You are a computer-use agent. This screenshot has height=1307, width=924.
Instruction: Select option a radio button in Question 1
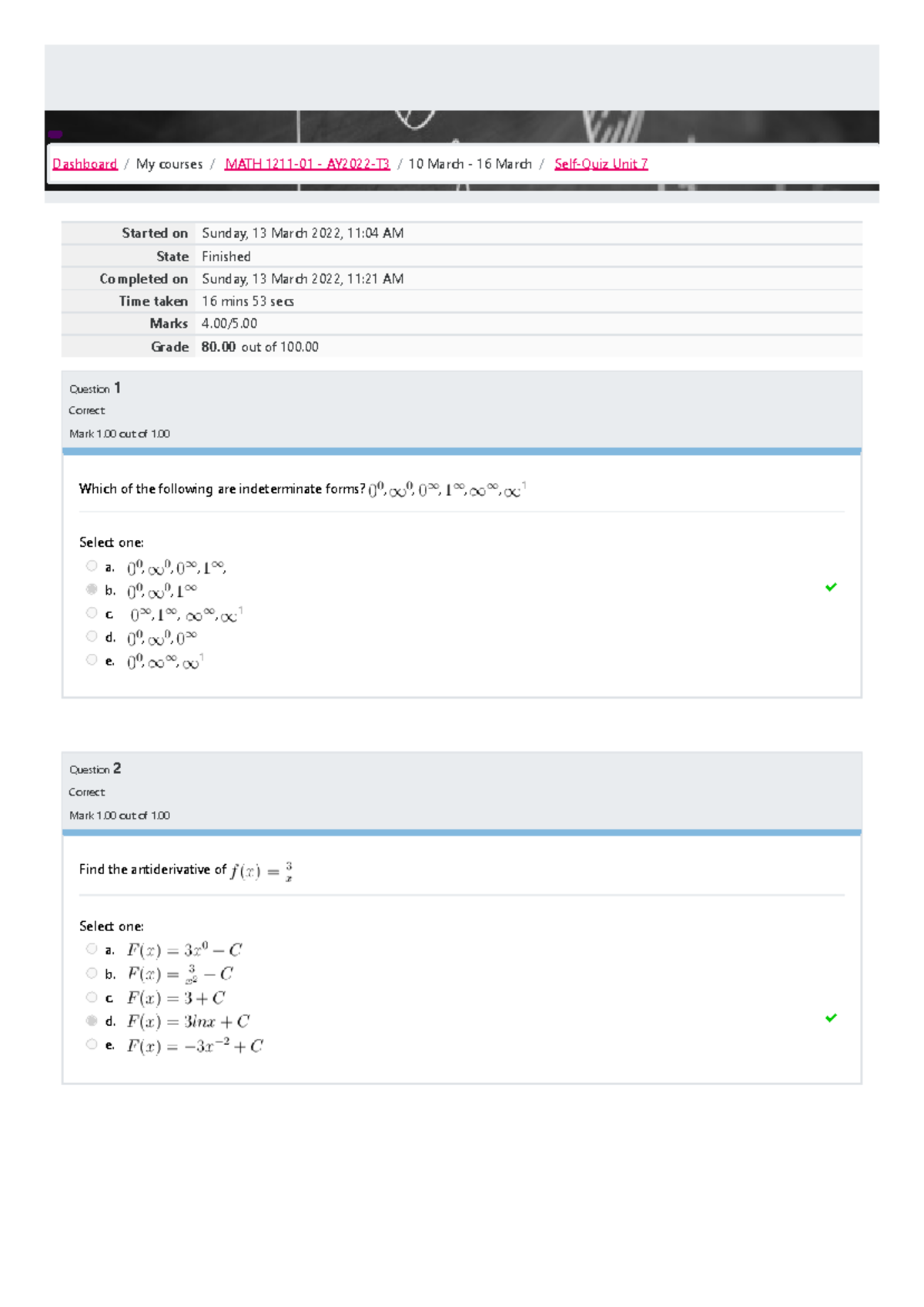(x=92, y=566)
